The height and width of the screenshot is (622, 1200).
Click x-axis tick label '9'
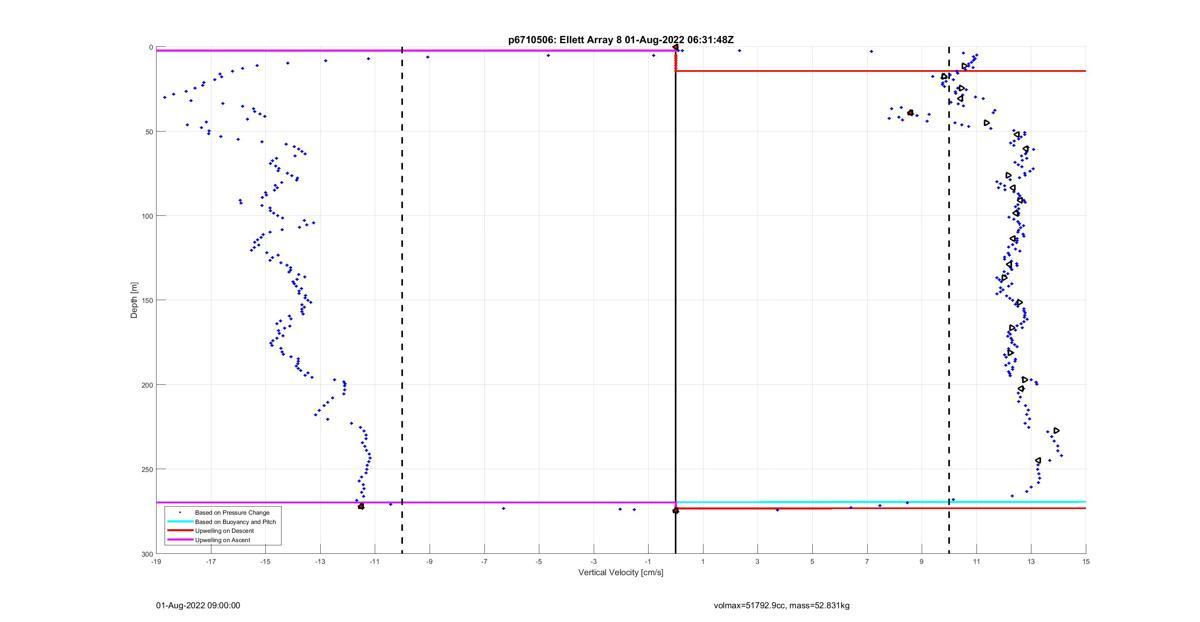point(921,560)
